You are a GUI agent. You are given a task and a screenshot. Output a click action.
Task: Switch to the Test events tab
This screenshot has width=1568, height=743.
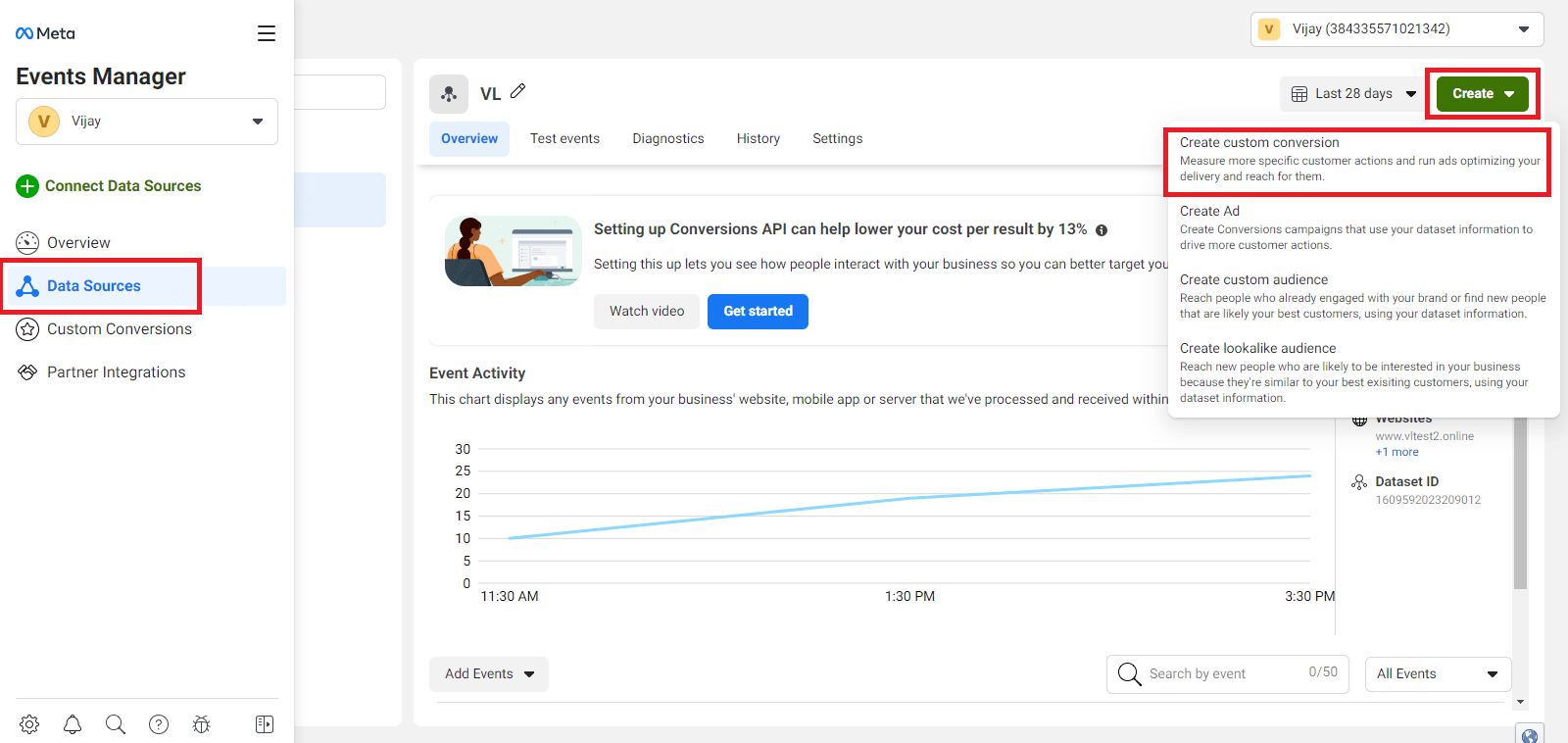pyautogui.click(x=564, y=139)
